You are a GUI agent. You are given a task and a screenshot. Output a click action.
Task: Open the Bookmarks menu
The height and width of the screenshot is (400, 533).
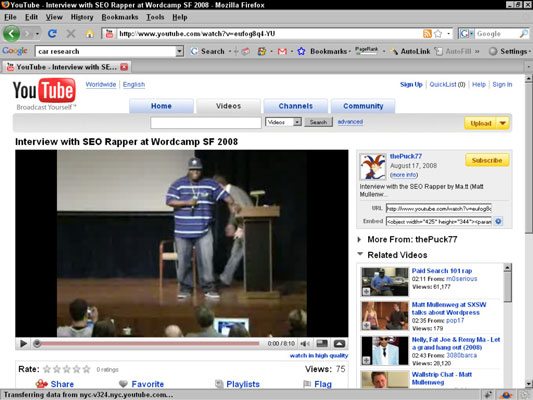(120, 17)
